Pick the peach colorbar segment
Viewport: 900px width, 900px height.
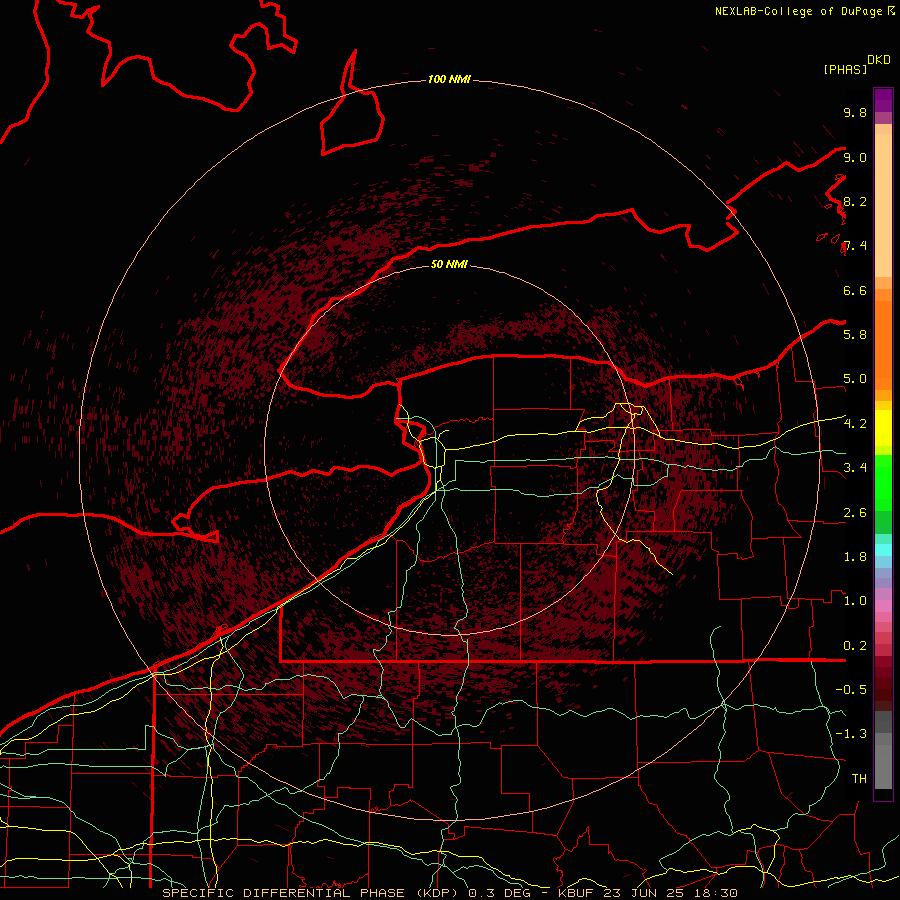click(x=883, y=205)
